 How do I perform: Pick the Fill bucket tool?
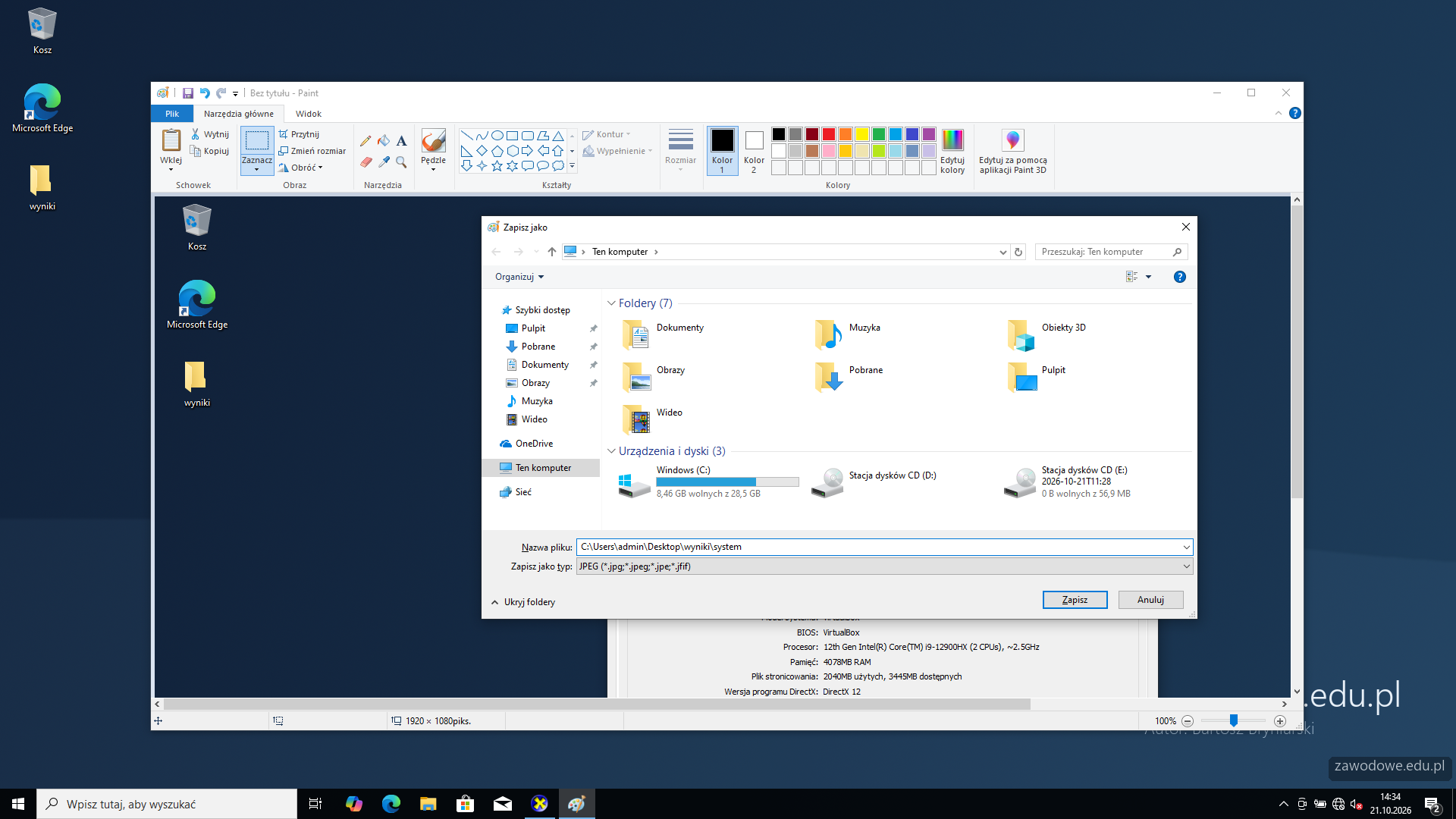384,141
